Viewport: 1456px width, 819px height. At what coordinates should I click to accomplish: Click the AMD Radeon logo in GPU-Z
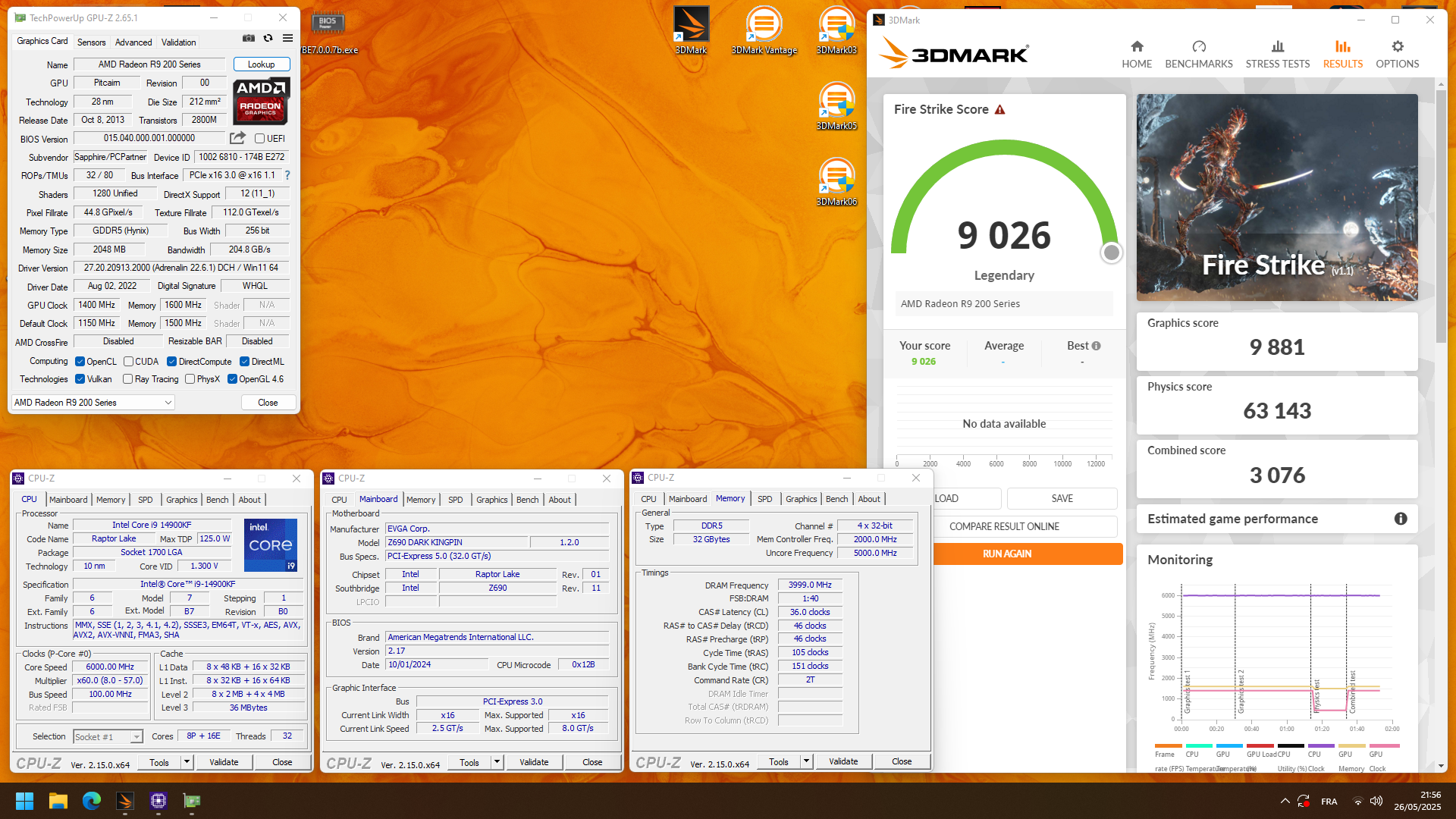click(x=261, y=100)
